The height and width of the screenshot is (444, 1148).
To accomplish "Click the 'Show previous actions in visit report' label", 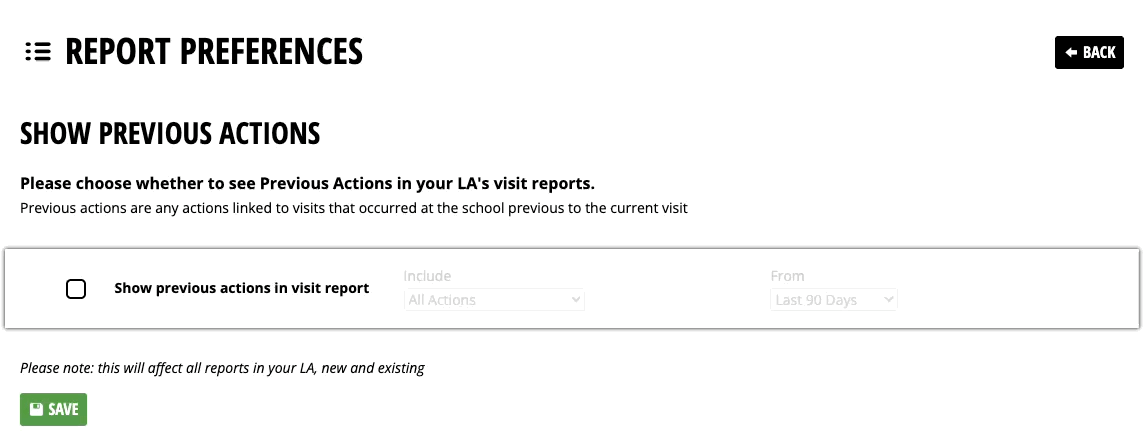I will click(242, 289).
